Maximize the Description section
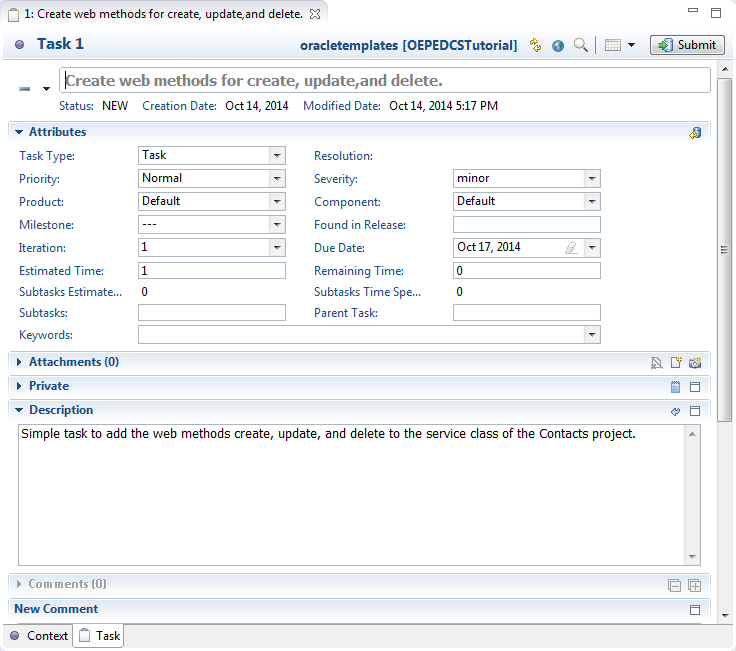The image size is (736, 651). pyautogui.click(x=695, y=411)
